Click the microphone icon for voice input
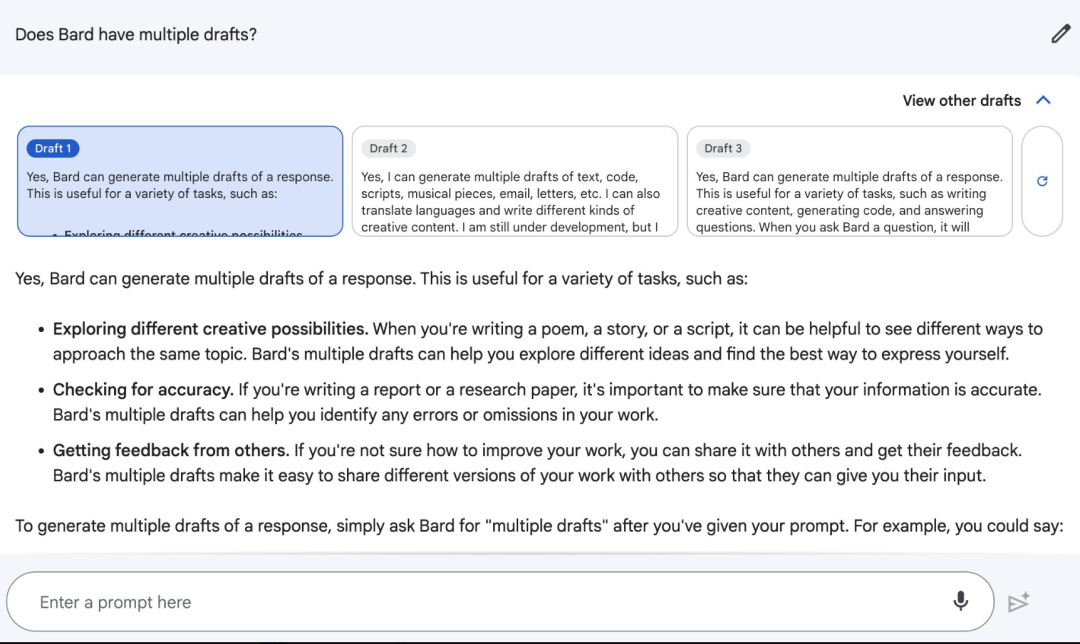Viewport: 1080px width, 644px height. point(960,601)
